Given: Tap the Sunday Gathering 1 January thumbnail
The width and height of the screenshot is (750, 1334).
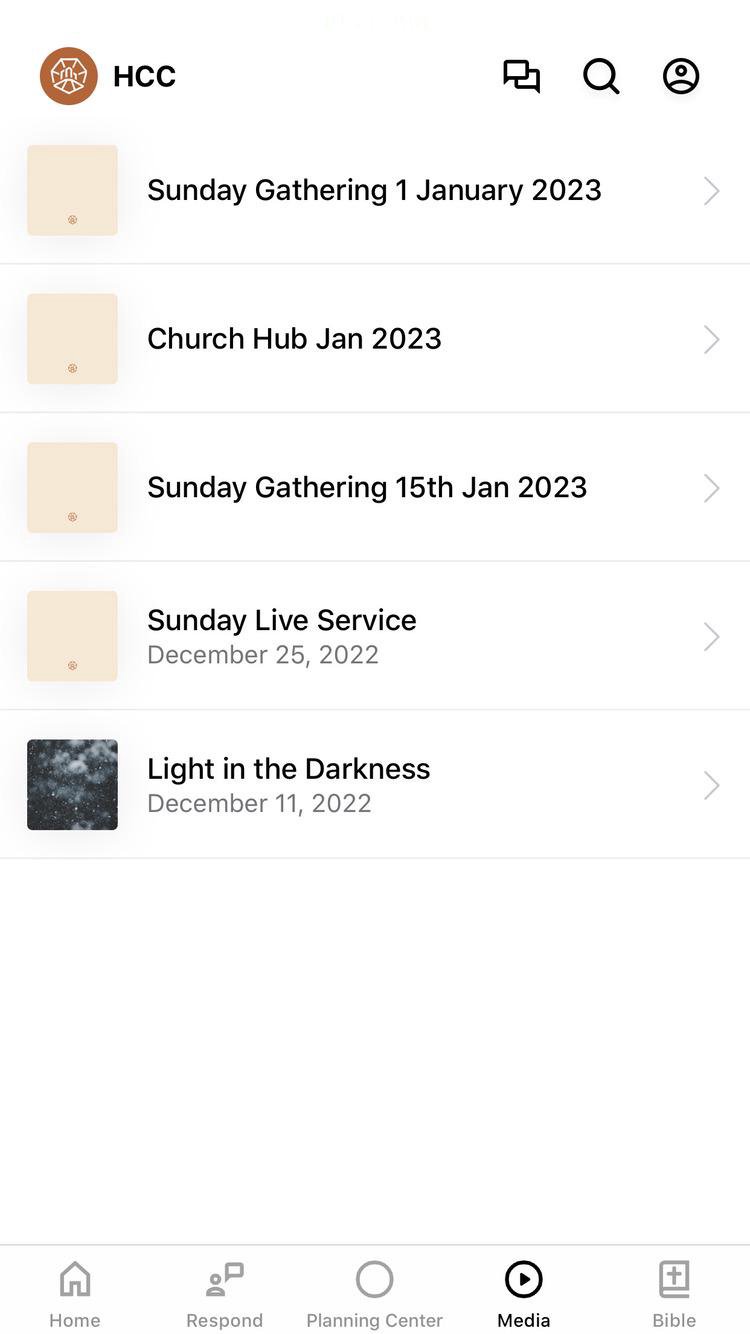Looking at the screenshot, I should (72, 190).
